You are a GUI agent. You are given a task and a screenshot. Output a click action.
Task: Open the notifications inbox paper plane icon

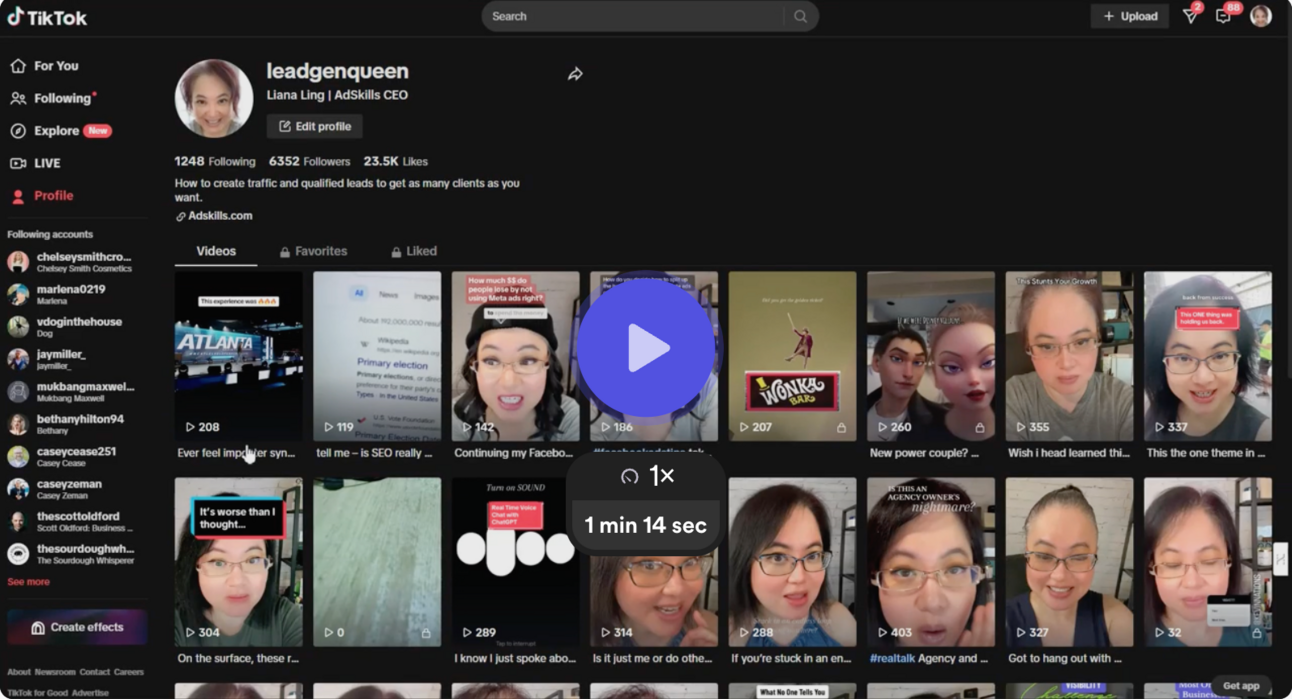[x=1189, y=16]
